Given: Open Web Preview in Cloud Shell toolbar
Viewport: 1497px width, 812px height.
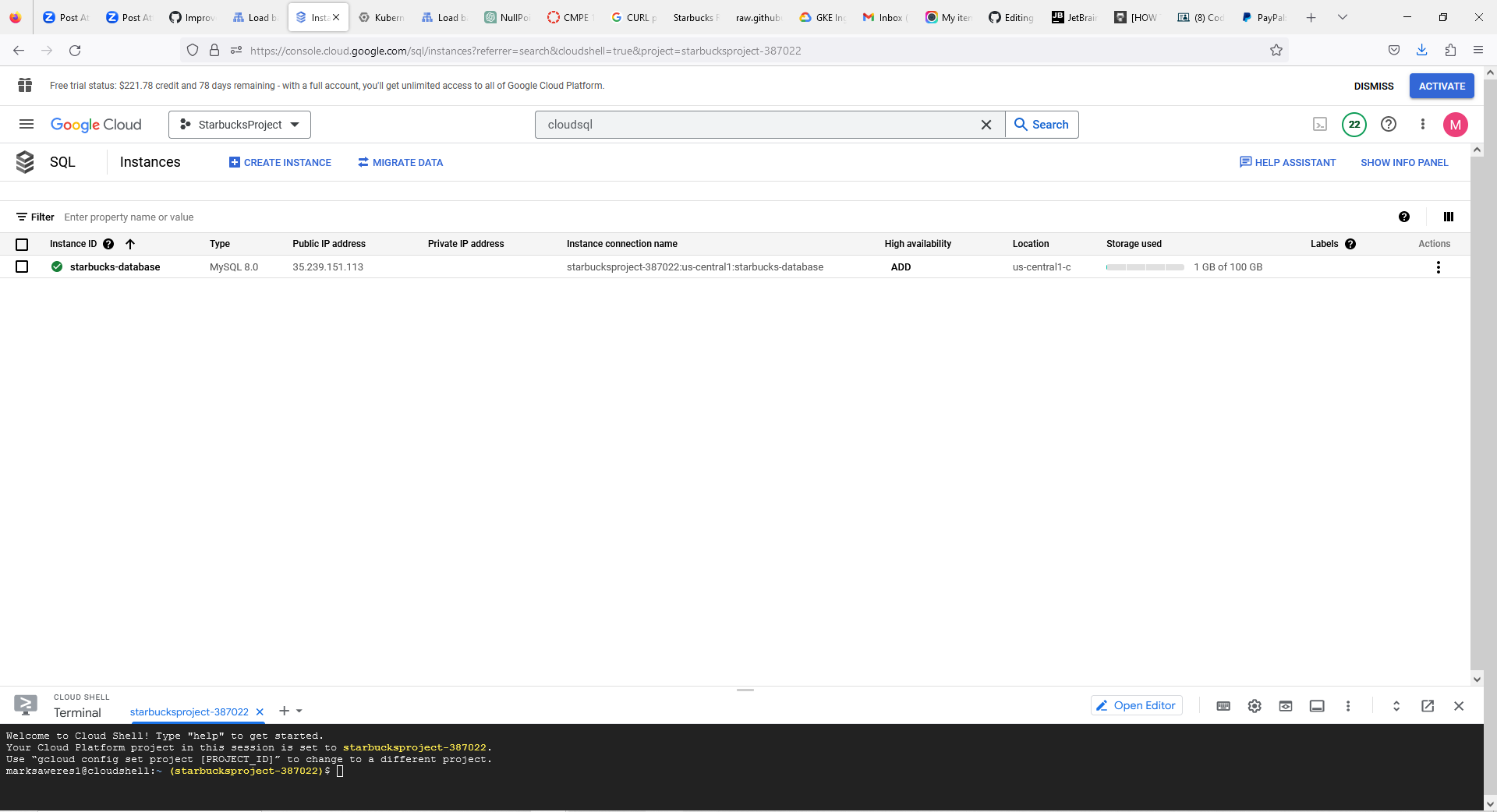Looking at the screenshot, I should click(1286, 706).
